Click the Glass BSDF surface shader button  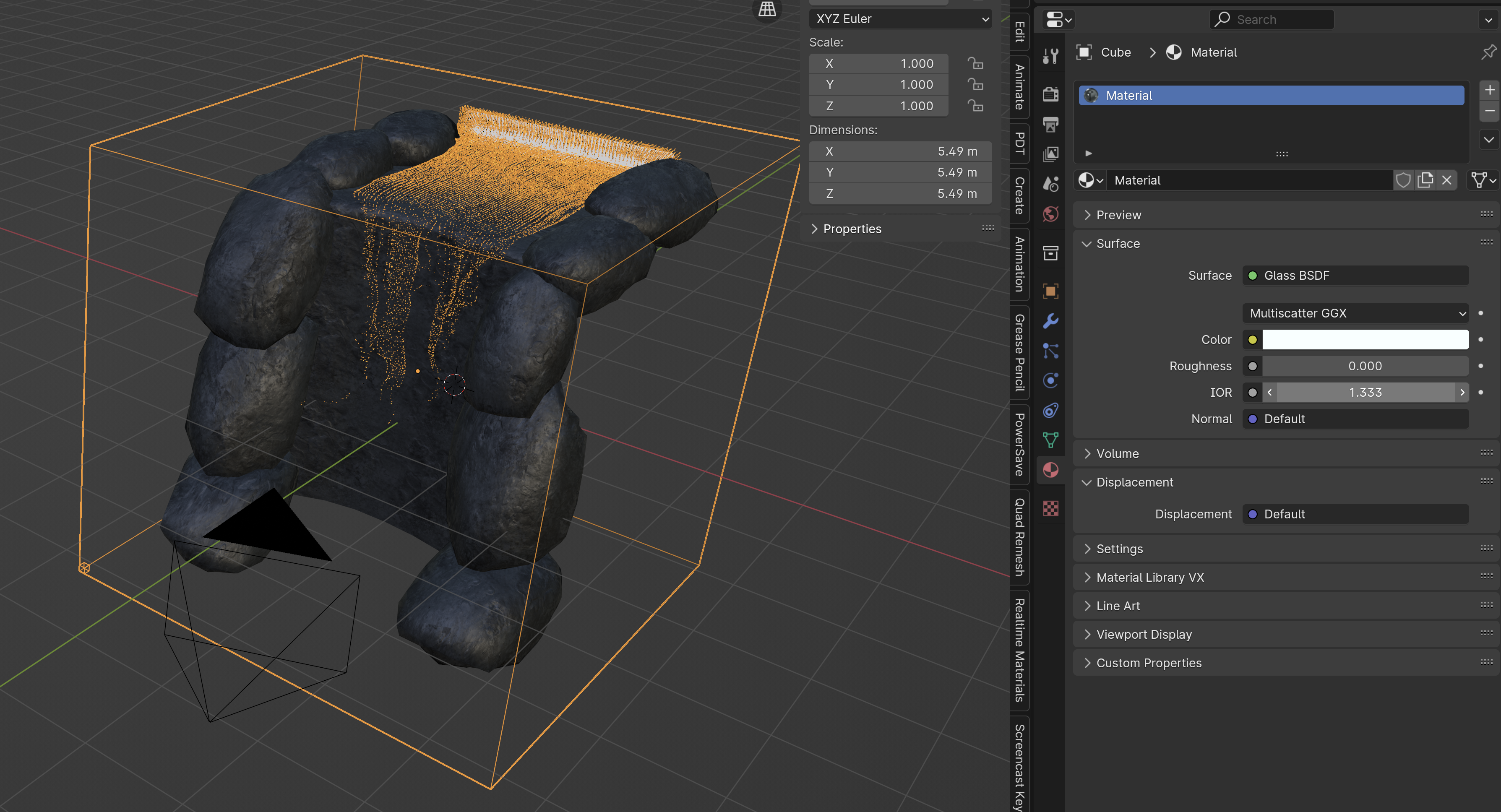coord(1355,276)
